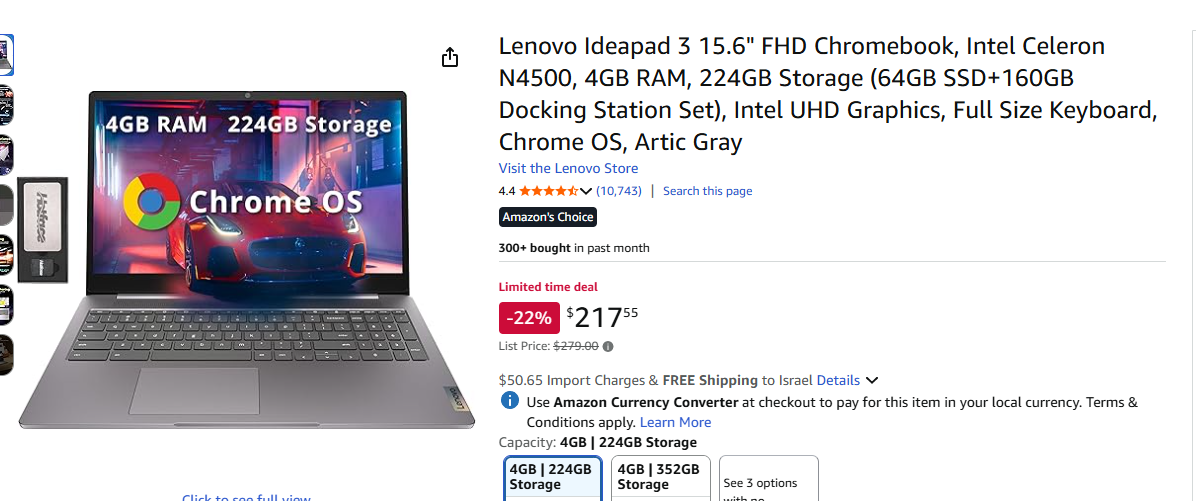Select the last product thumbnail in strip

point(5,355)
